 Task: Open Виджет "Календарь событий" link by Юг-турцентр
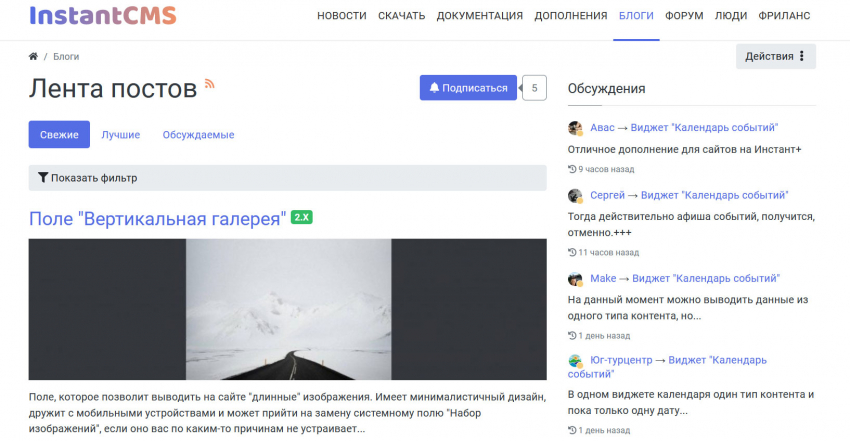tap(717, 360)
